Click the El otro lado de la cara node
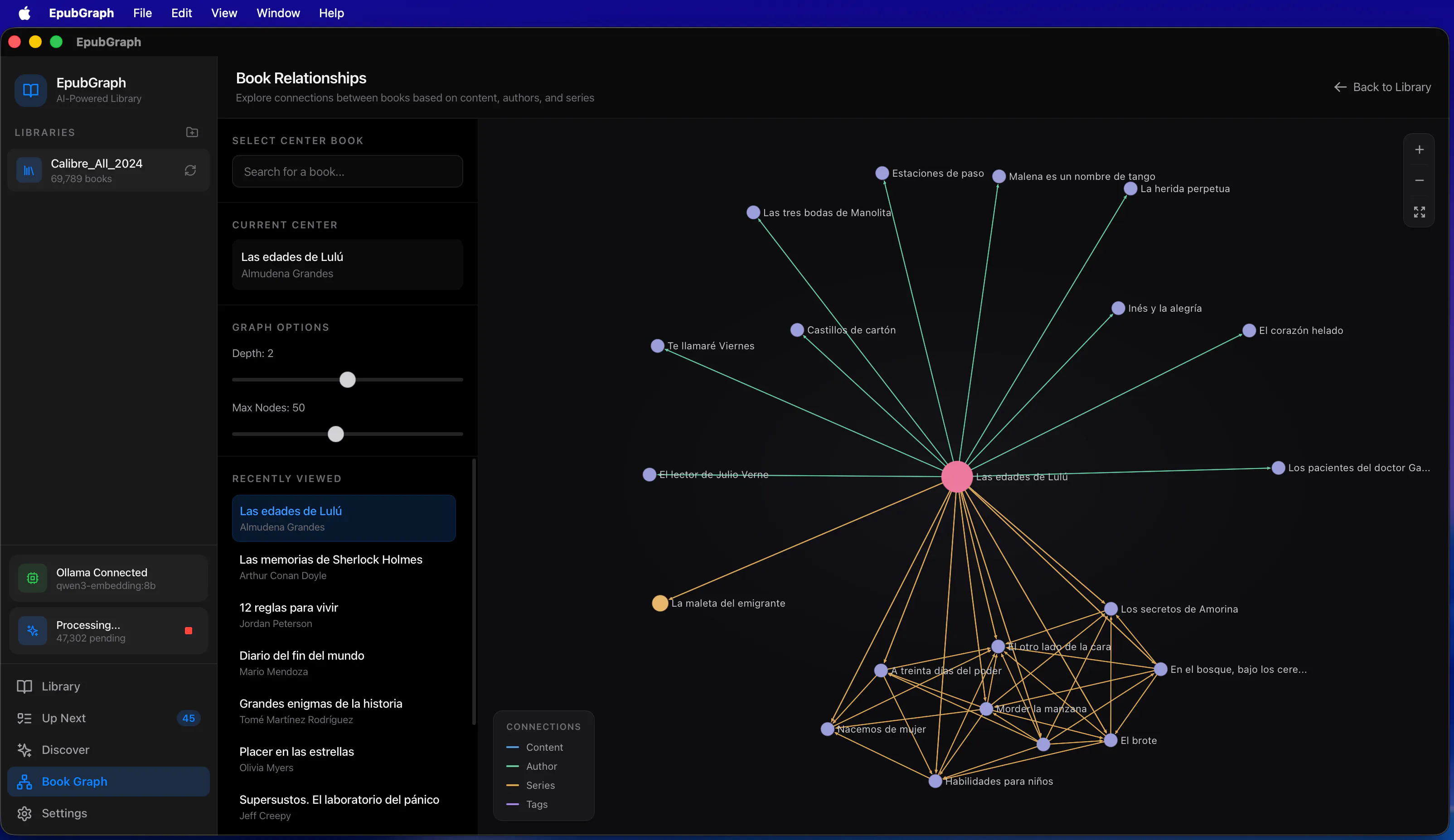Image resolution: width=1454 pixels, height=840 pixels. pos(998,646)
